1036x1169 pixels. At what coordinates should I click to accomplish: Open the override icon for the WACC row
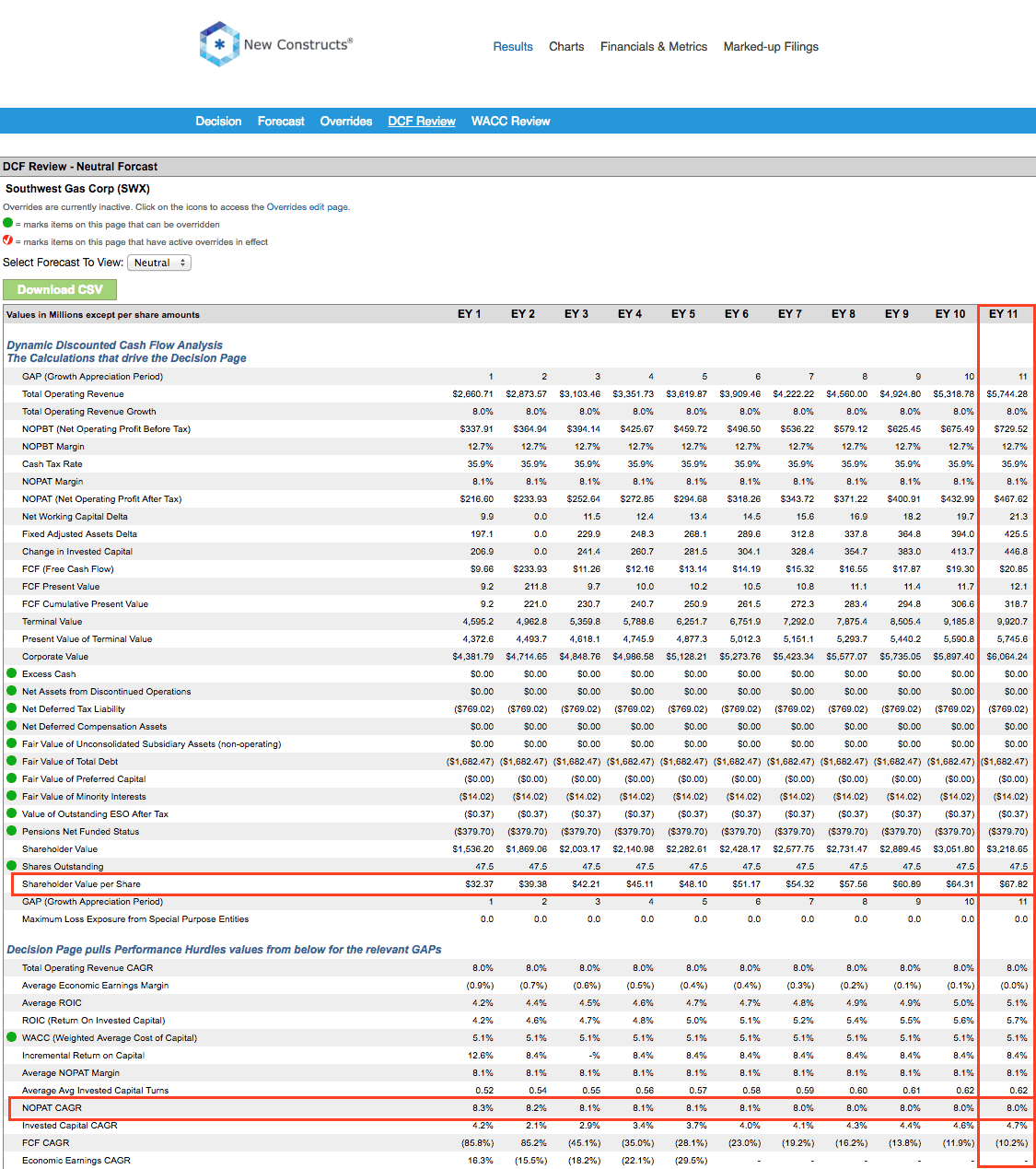tap(12, 1037)
